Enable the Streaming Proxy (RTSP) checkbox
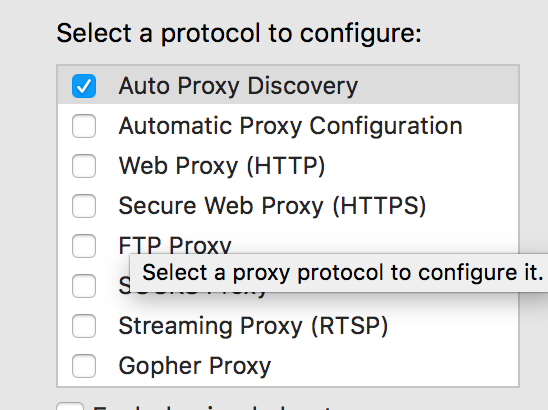The width and height of the screenshot is (548, 410). point(84,326)
